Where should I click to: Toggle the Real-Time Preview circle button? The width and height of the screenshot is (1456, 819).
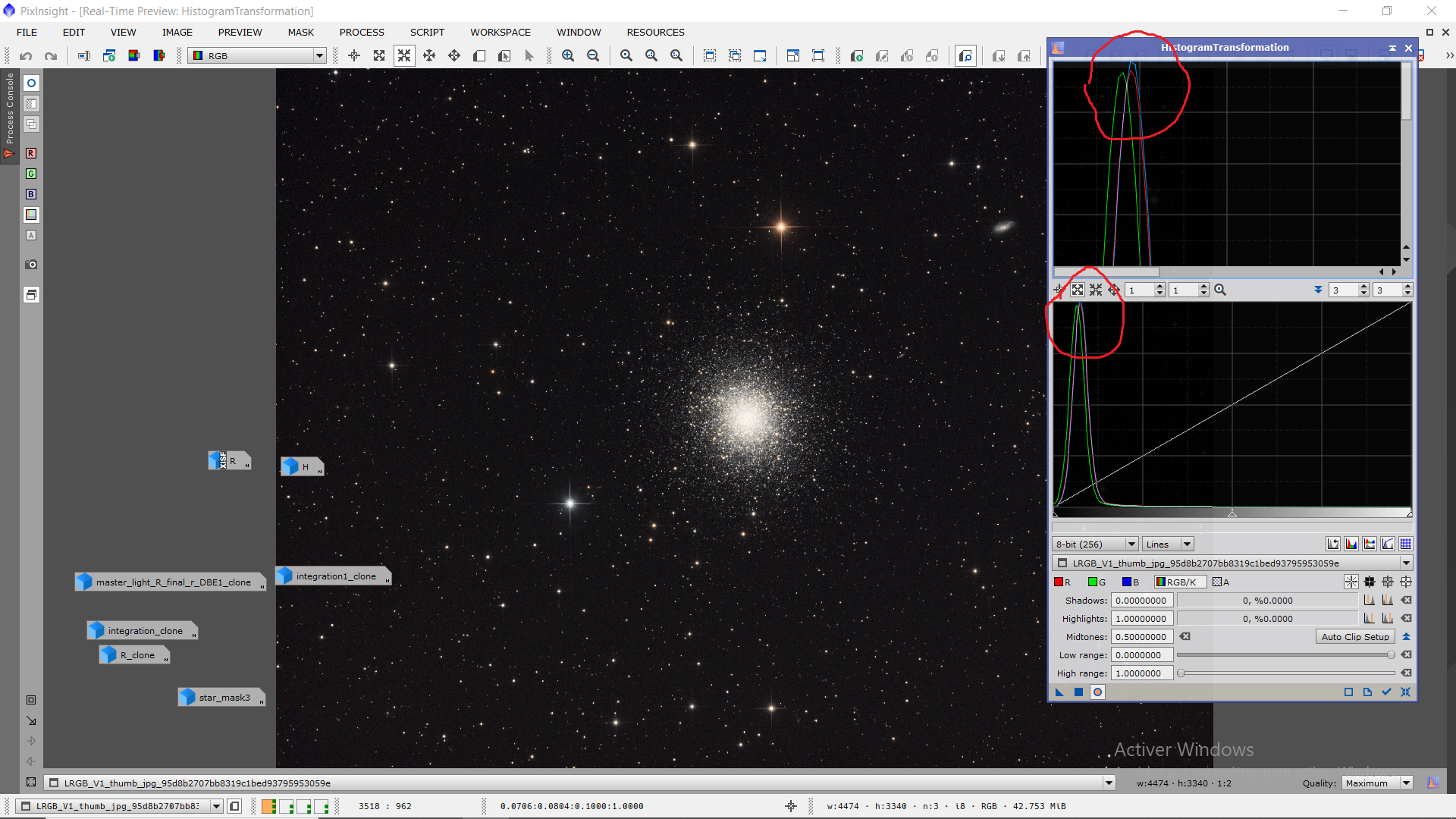click(1097, 692)
